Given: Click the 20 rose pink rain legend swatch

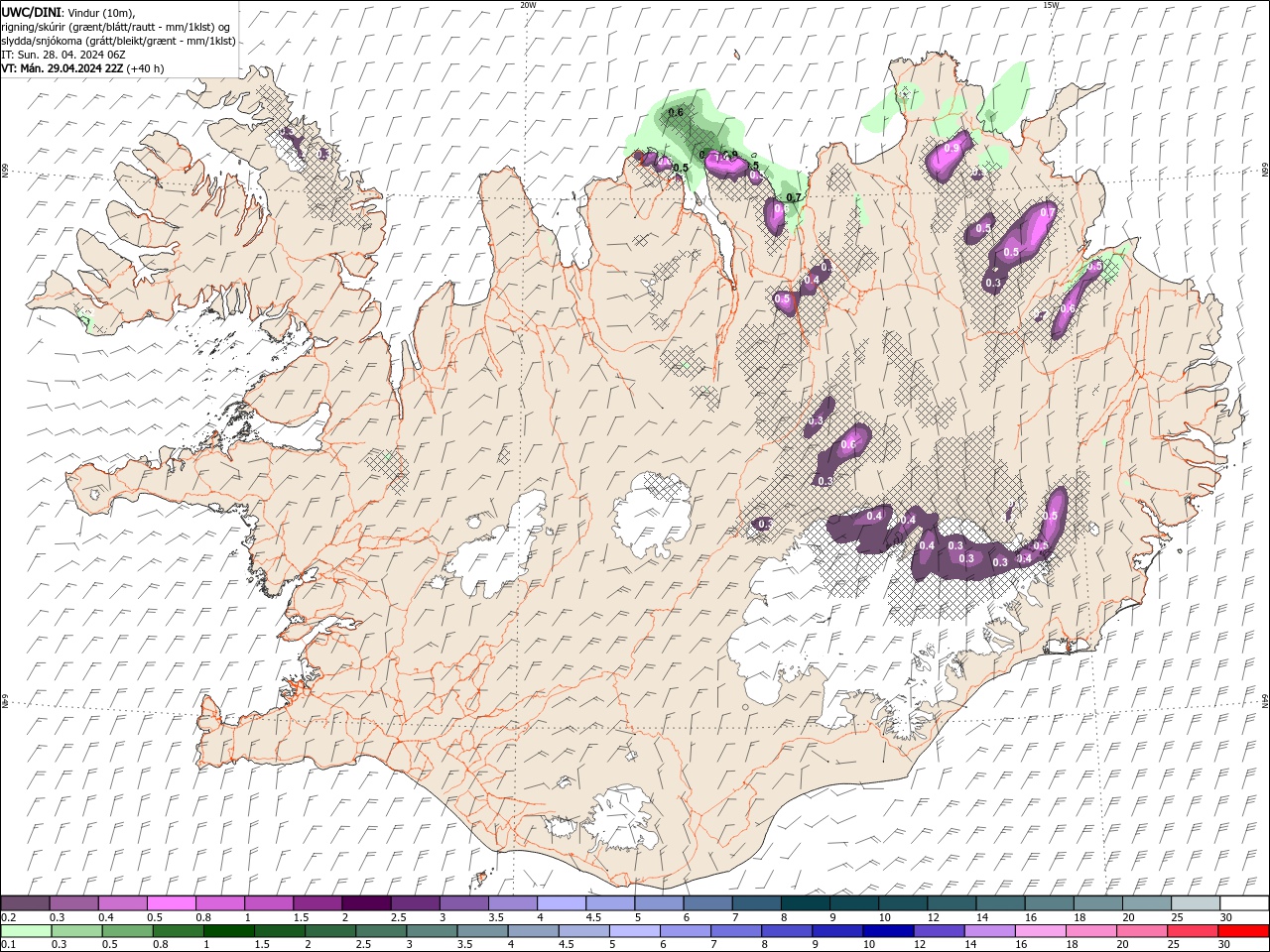Looking at the screenshot, I should [x=1142, y=930].
